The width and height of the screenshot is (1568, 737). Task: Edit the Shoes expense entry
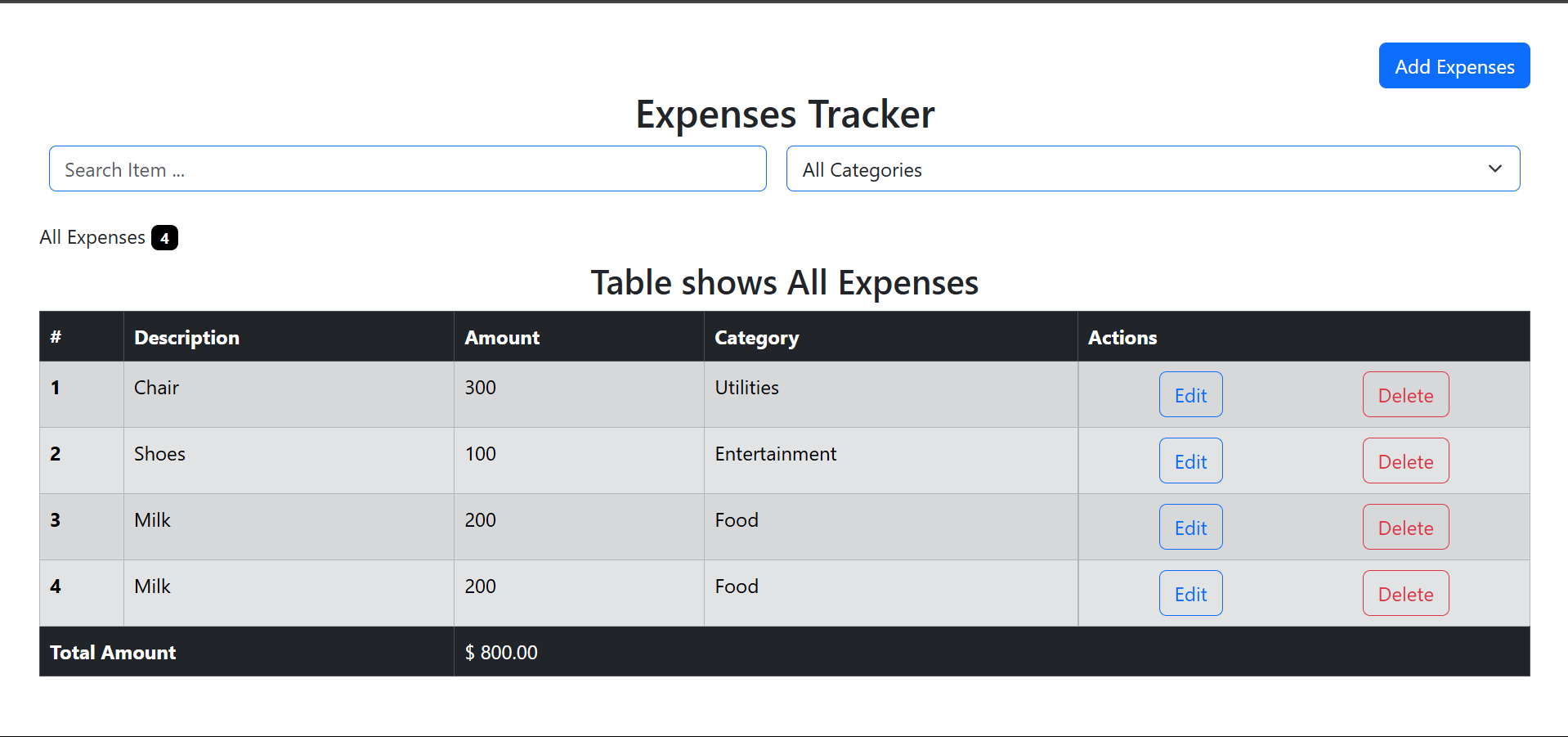[1190, 461]
